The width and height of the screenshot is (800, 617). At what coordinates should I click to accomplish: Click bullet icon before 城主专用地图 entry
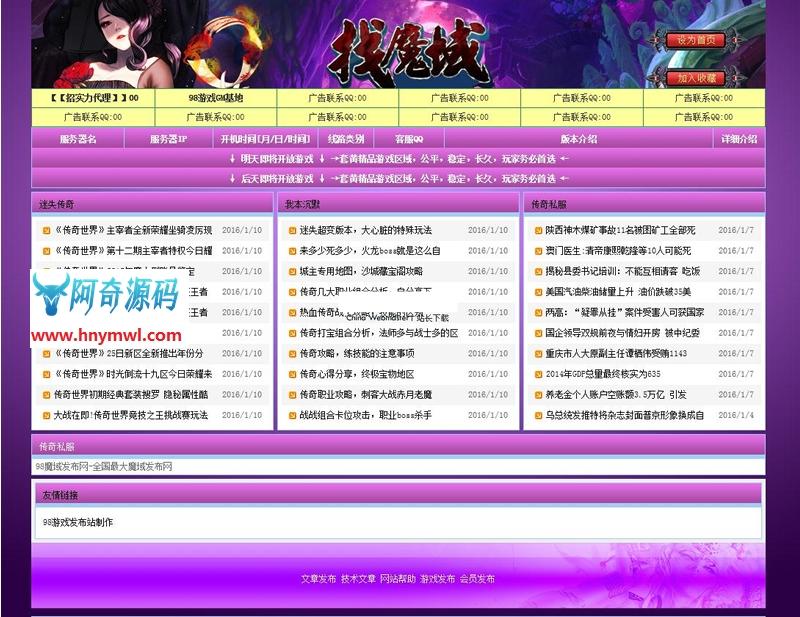coord(292,271)
